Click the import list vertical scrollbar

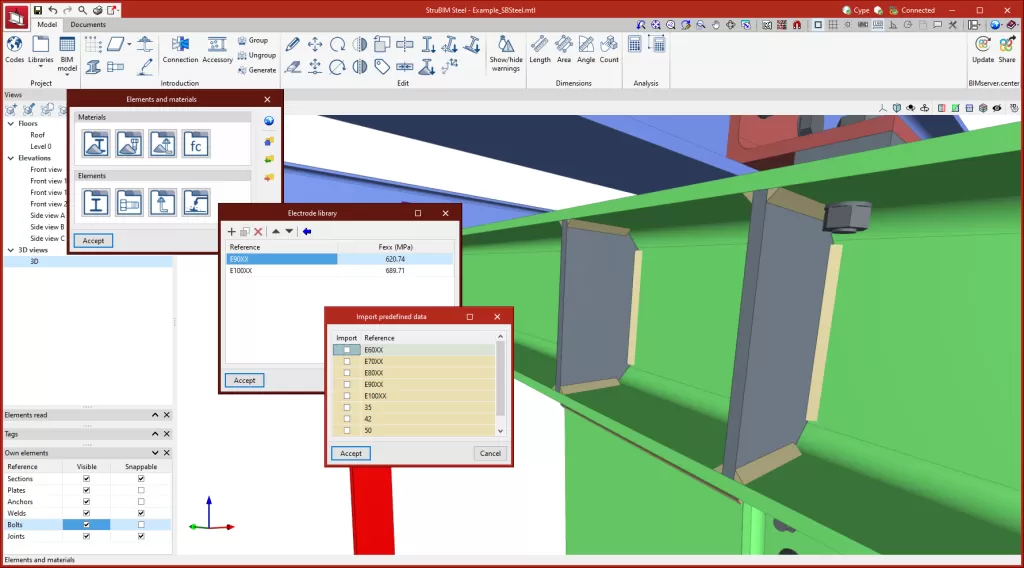[500, 379]
